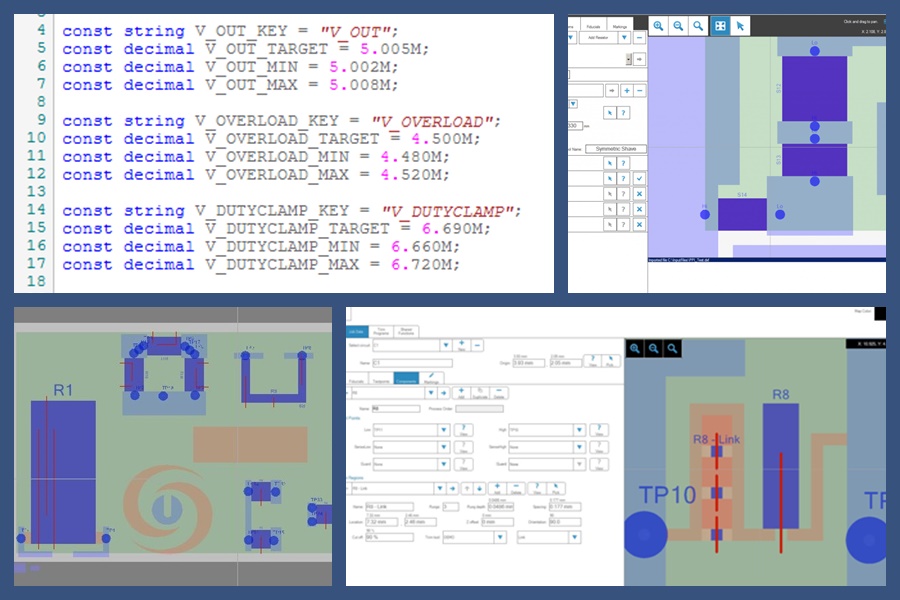The height and width of the screenshot is (600, 900).
Task: Open the Markings tab in bottom panel
Action: [x=432, y=381]
